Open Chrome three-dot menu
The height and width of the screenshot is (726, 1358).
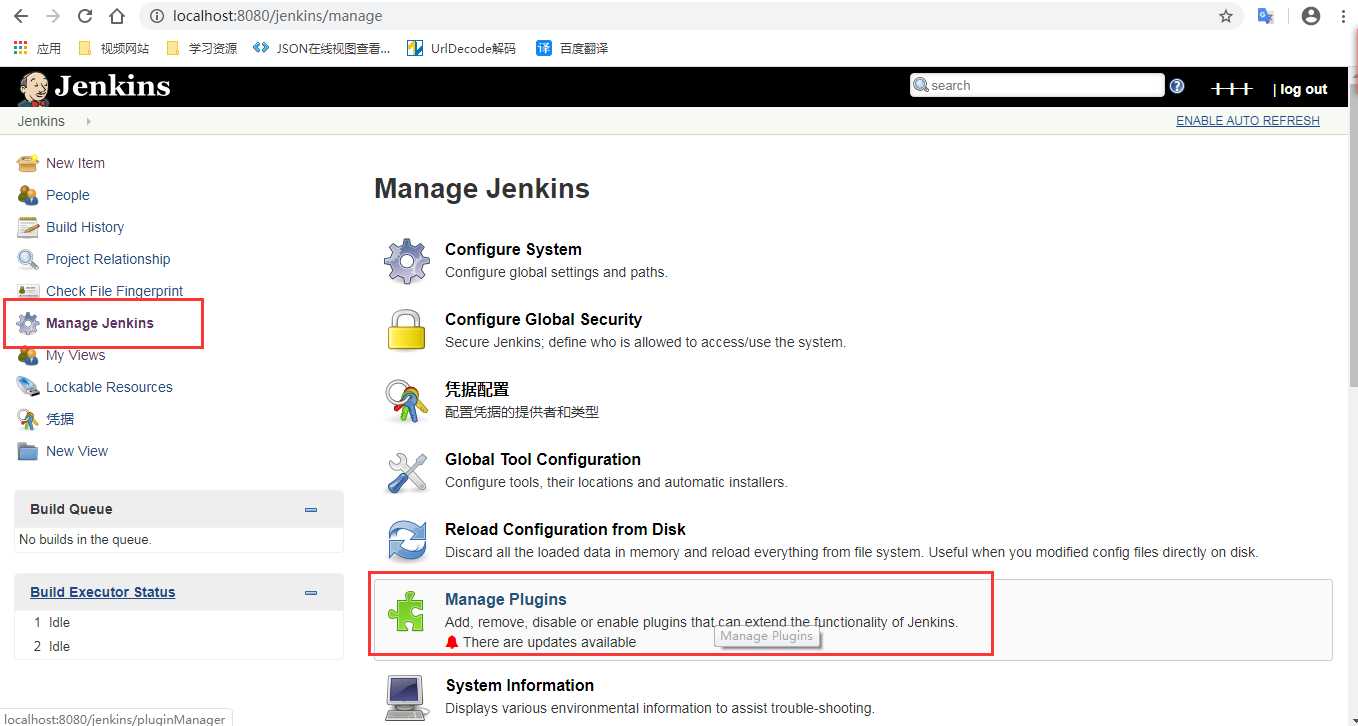click(1342, 16)
